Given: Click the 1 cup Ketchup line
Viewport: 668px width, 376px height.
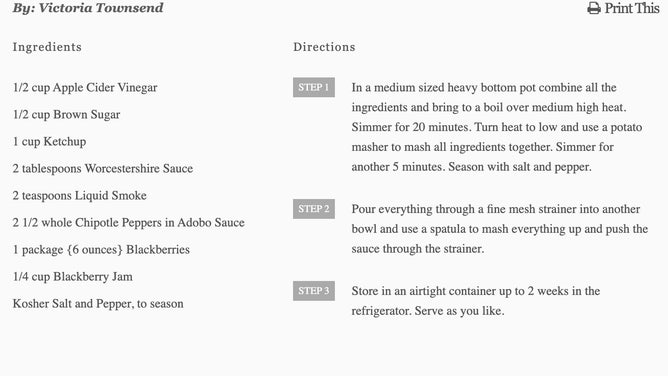Looking at the screenshot, I should click(49, 141).
